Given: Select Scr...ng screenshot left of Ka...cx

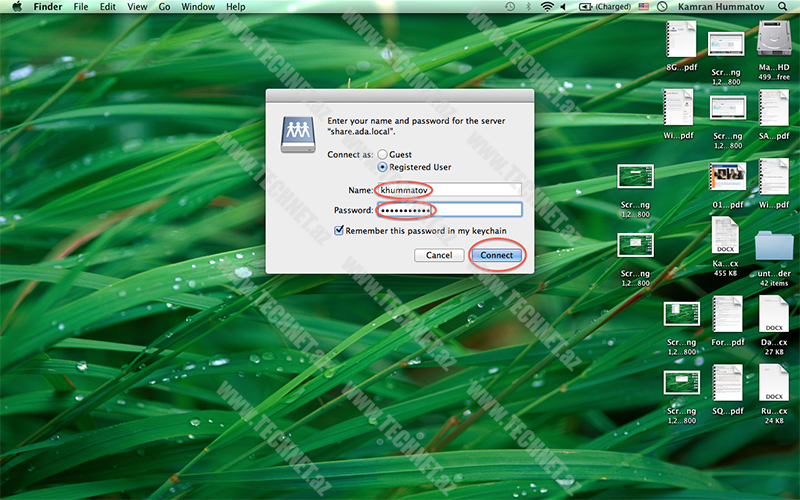Looking at the screenshot, I should 635,245.
